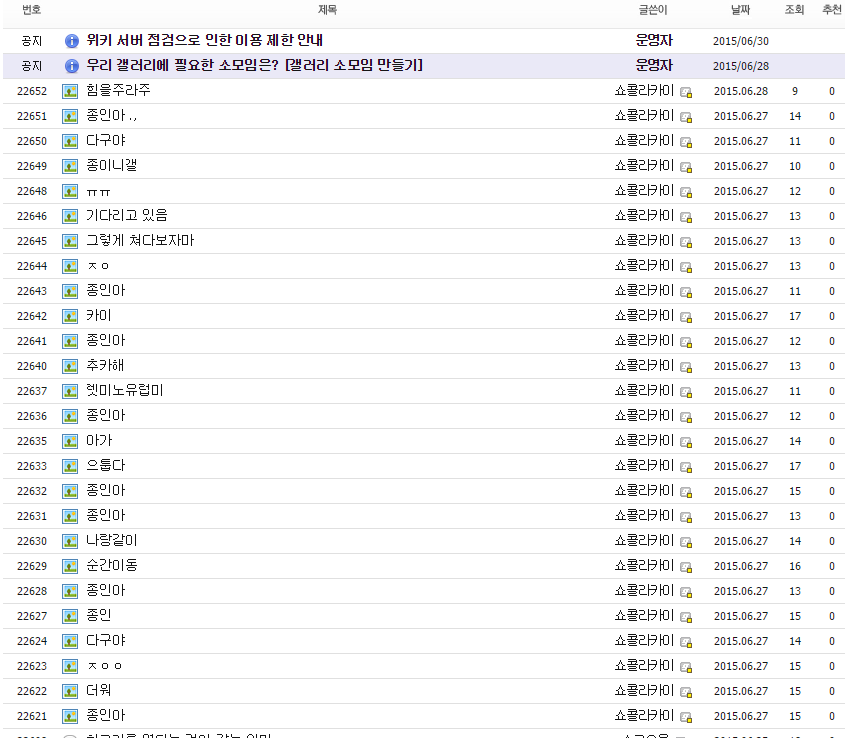Open the post titled 으틑다
The image size is (852, 738).
pos(106,465)
